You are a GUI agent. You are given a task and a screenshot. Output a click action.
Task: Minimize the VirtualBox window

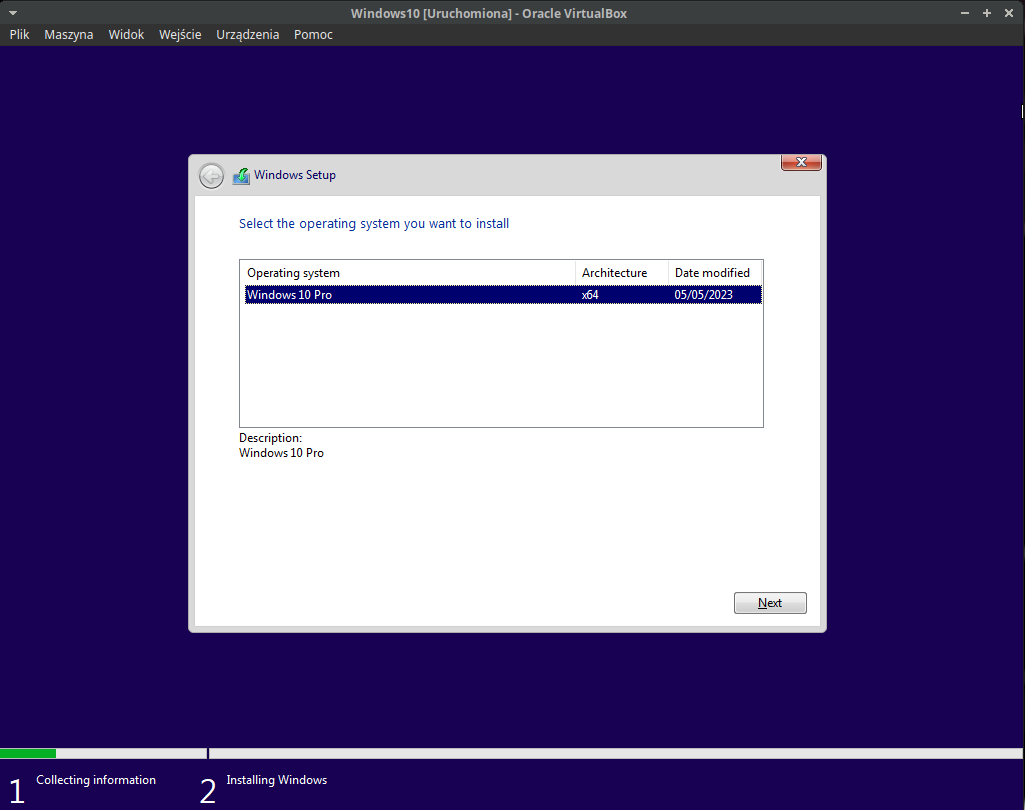[x=964, y=13]
